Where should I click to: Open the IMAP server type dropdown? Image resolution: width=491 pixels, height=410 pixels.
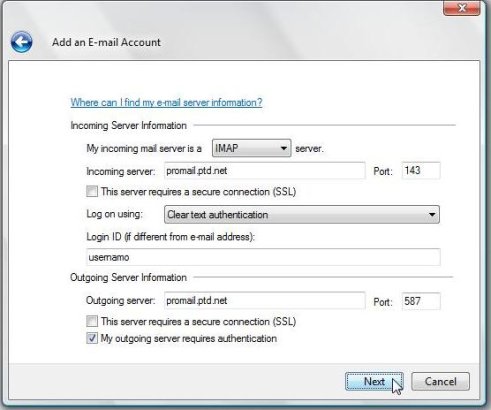(x=252, y=148)
